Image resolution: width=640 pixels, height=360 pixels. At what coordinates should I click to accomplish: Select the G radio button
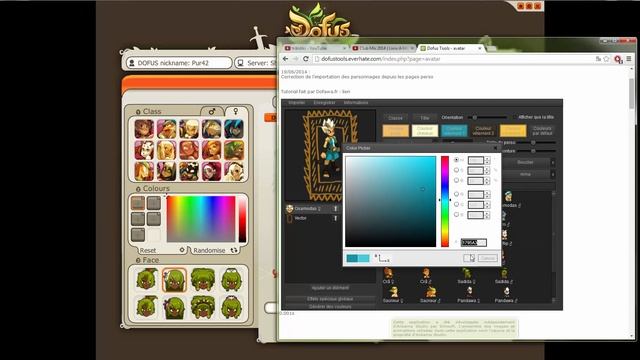(456, 204)
